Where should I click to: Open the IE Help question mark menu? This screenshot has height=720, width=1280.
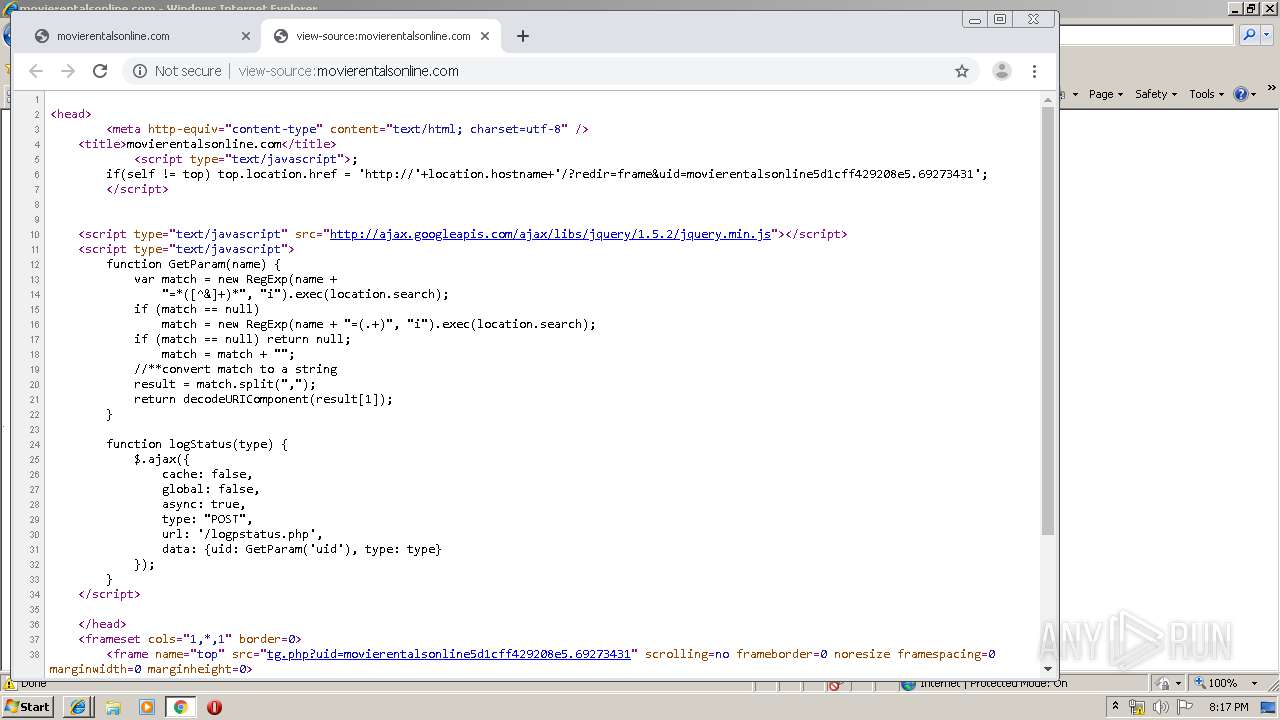tap(1244, 94)
